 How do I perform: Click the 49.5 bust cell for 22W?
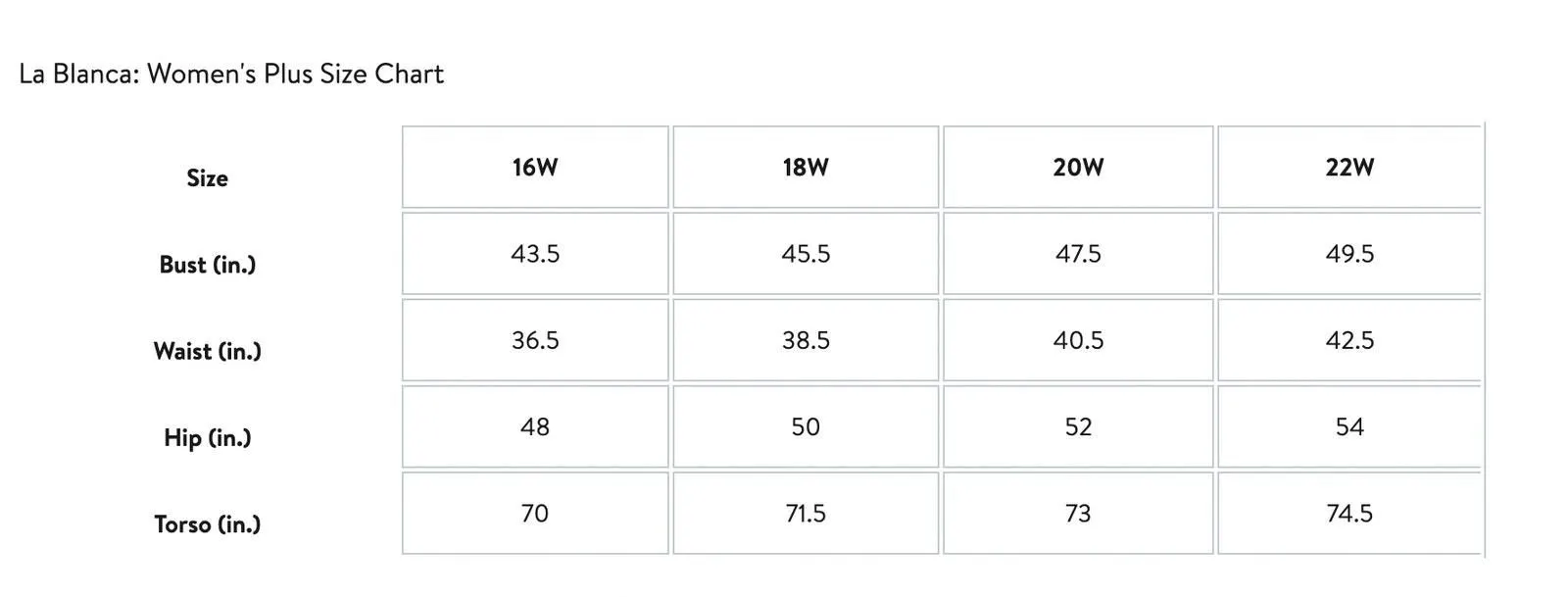(1349, 254)
